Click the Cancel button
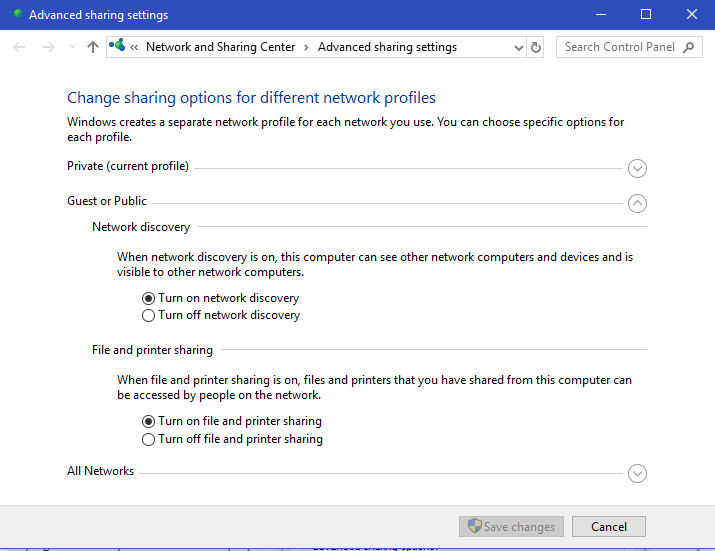Image resolution: width=715 pixels, height=551 pixels. 609,526
